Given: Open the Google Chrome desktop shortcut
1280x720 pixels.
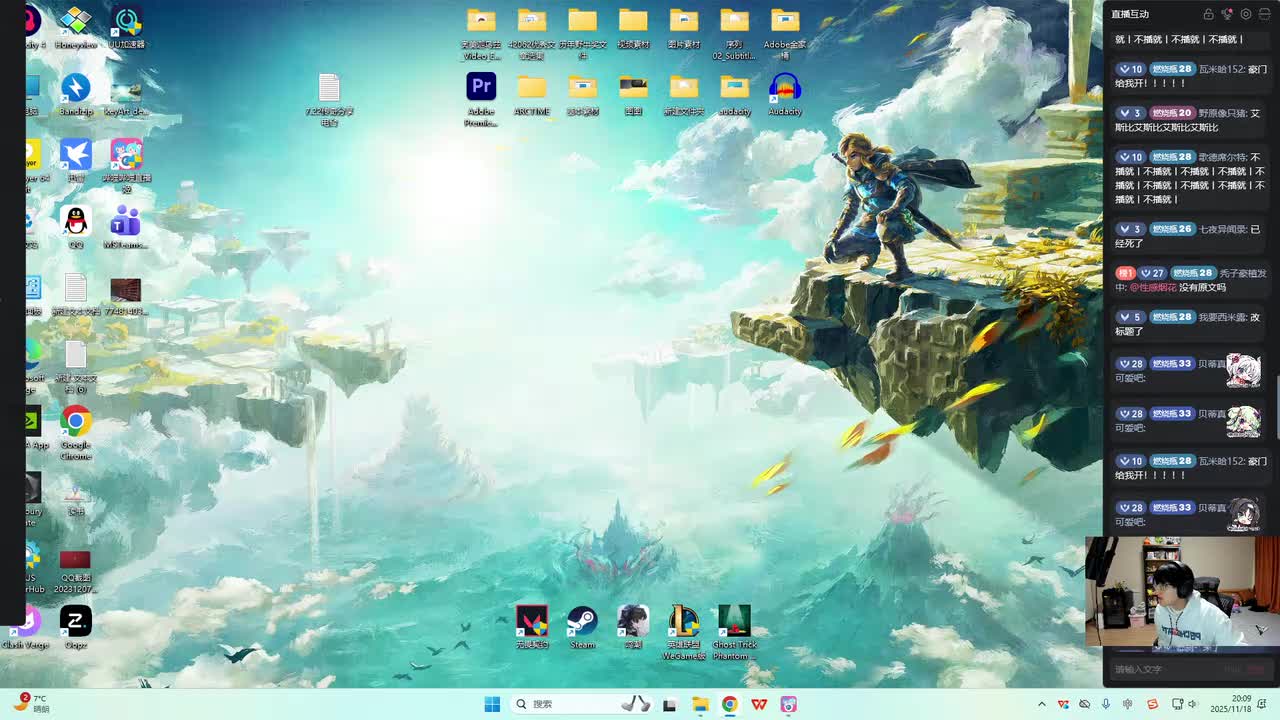Looking at the screenshot, I should click(76, 432).
